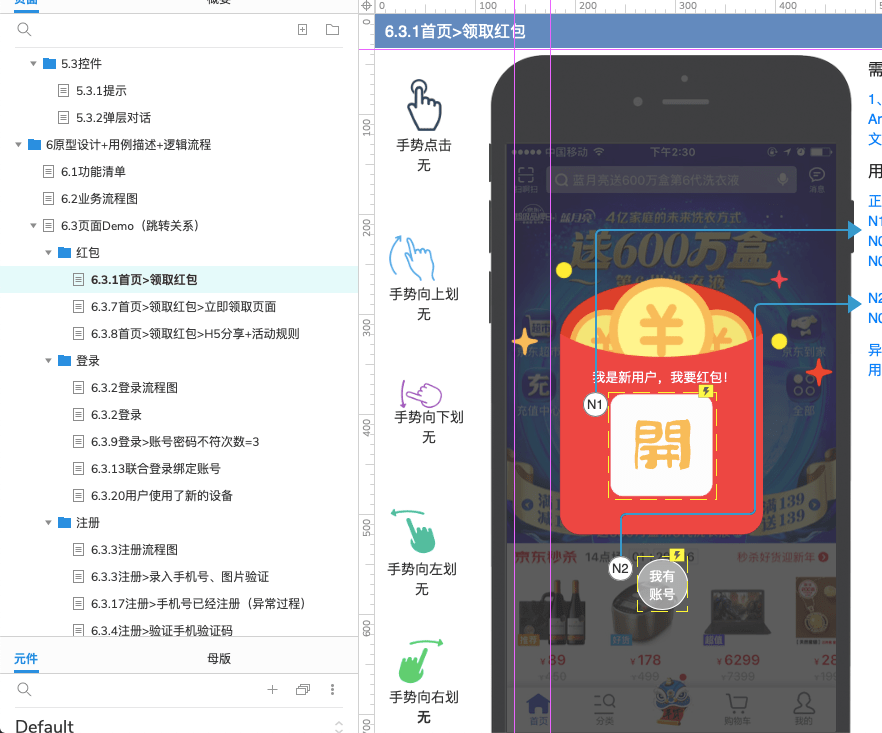Open page 5.3.1提示

(101, 91)
